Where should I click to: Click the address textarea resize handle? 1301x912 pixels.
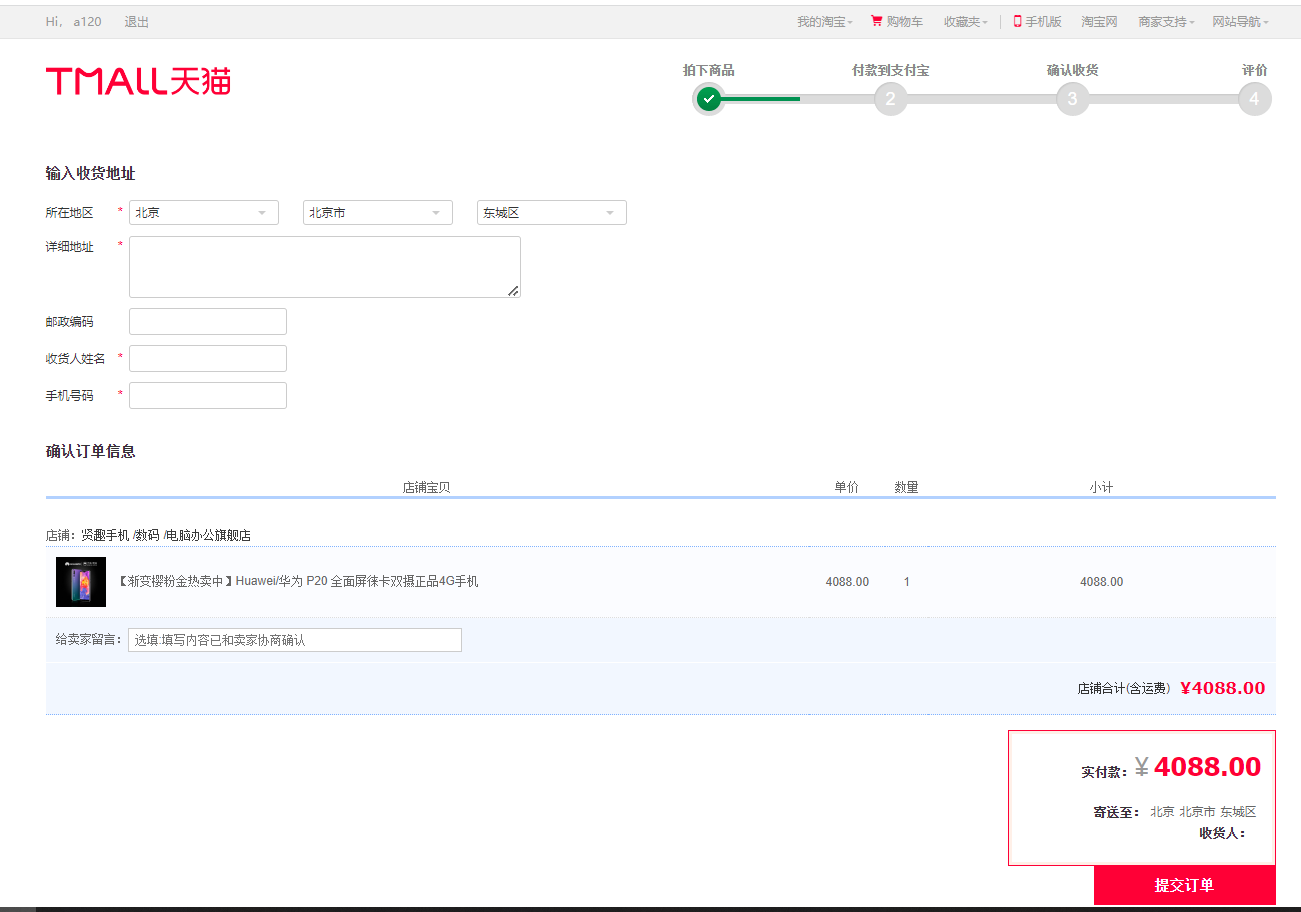[x=513, y=290]
